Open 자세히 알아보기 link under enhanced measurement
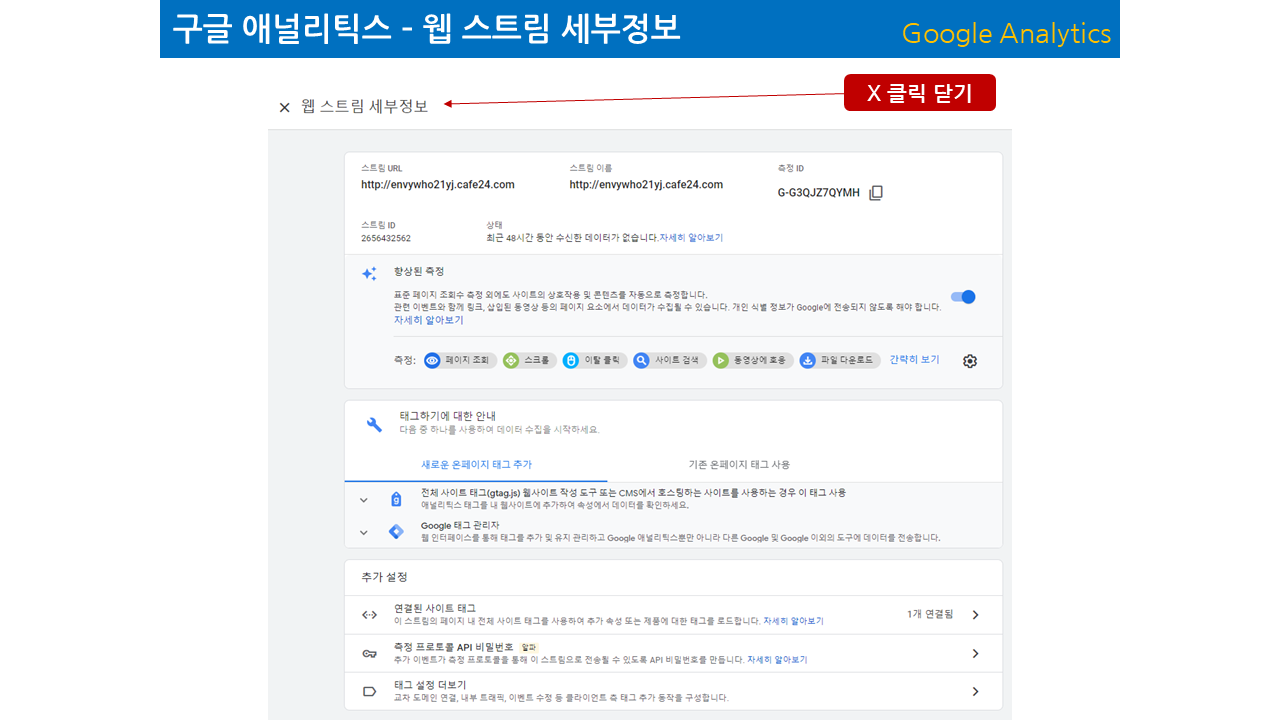 pyautogui.click(x=429, y=320)
